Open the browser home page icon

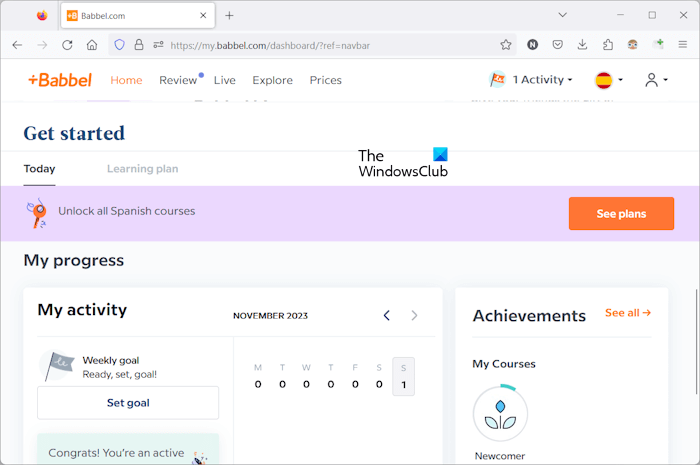tap(92, 45)
